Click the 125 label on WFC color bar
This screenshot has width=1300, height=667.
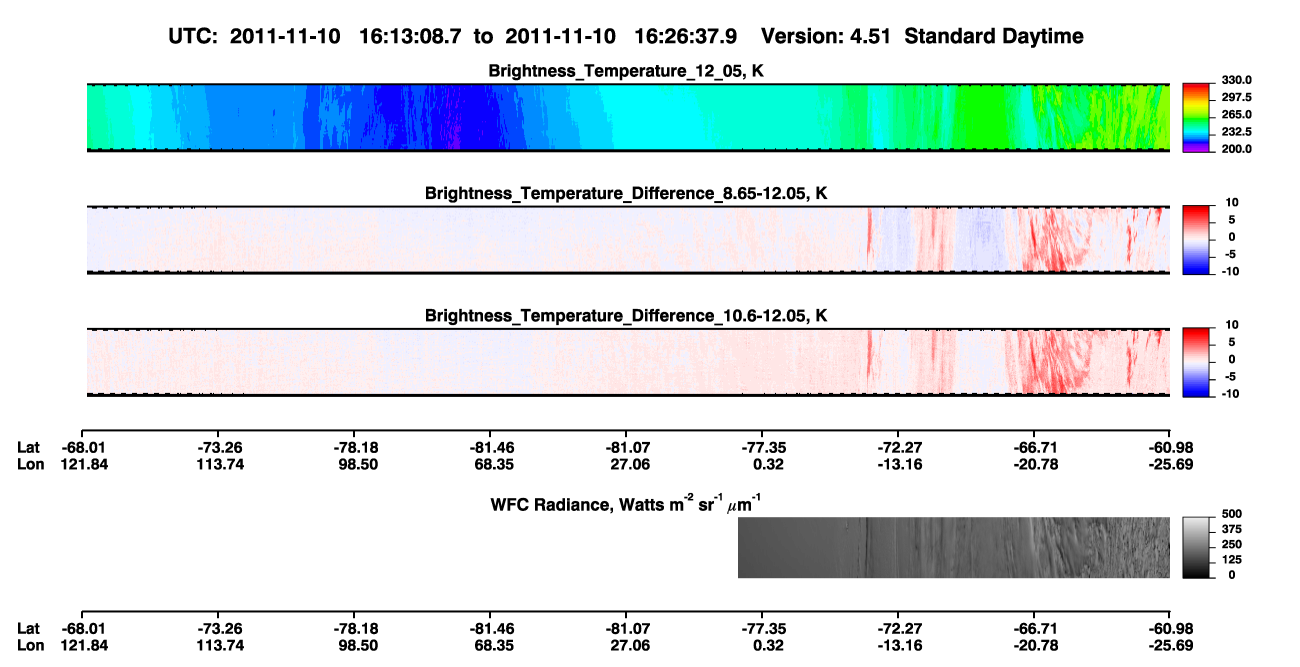pyautogui.click(x=1231, y=559)
